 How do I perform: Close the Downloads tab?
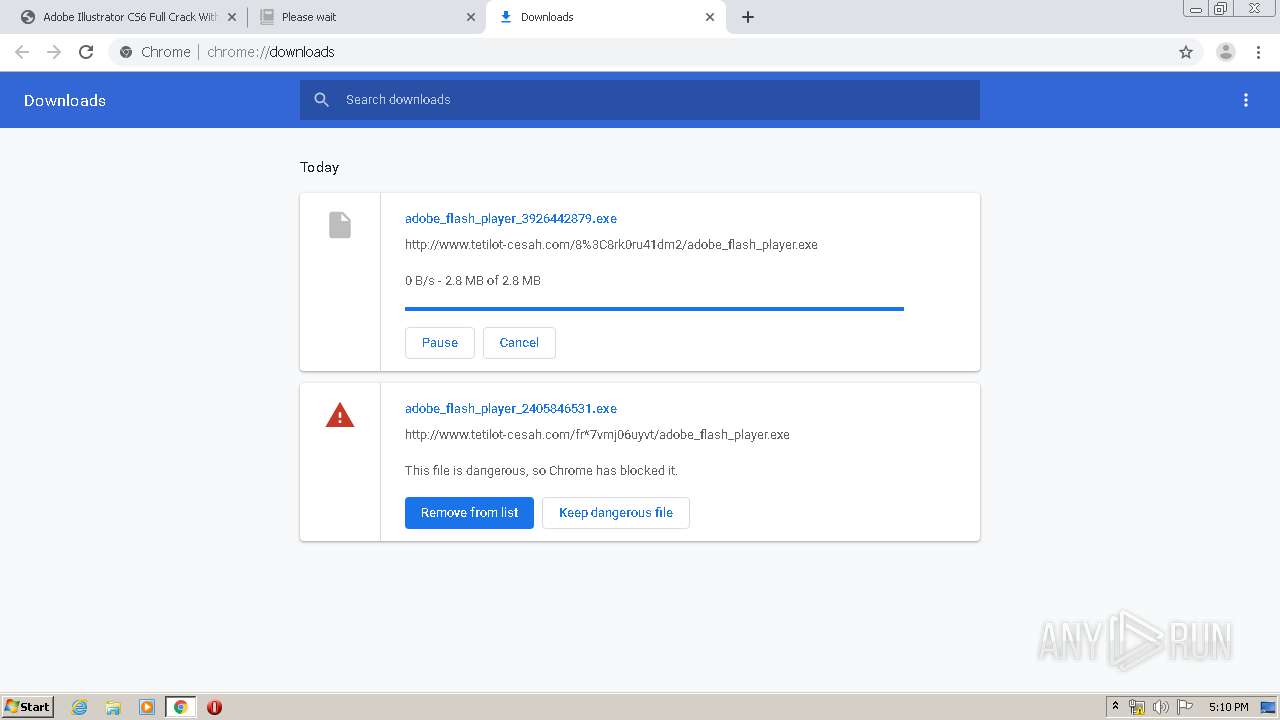tap(710, 17)
